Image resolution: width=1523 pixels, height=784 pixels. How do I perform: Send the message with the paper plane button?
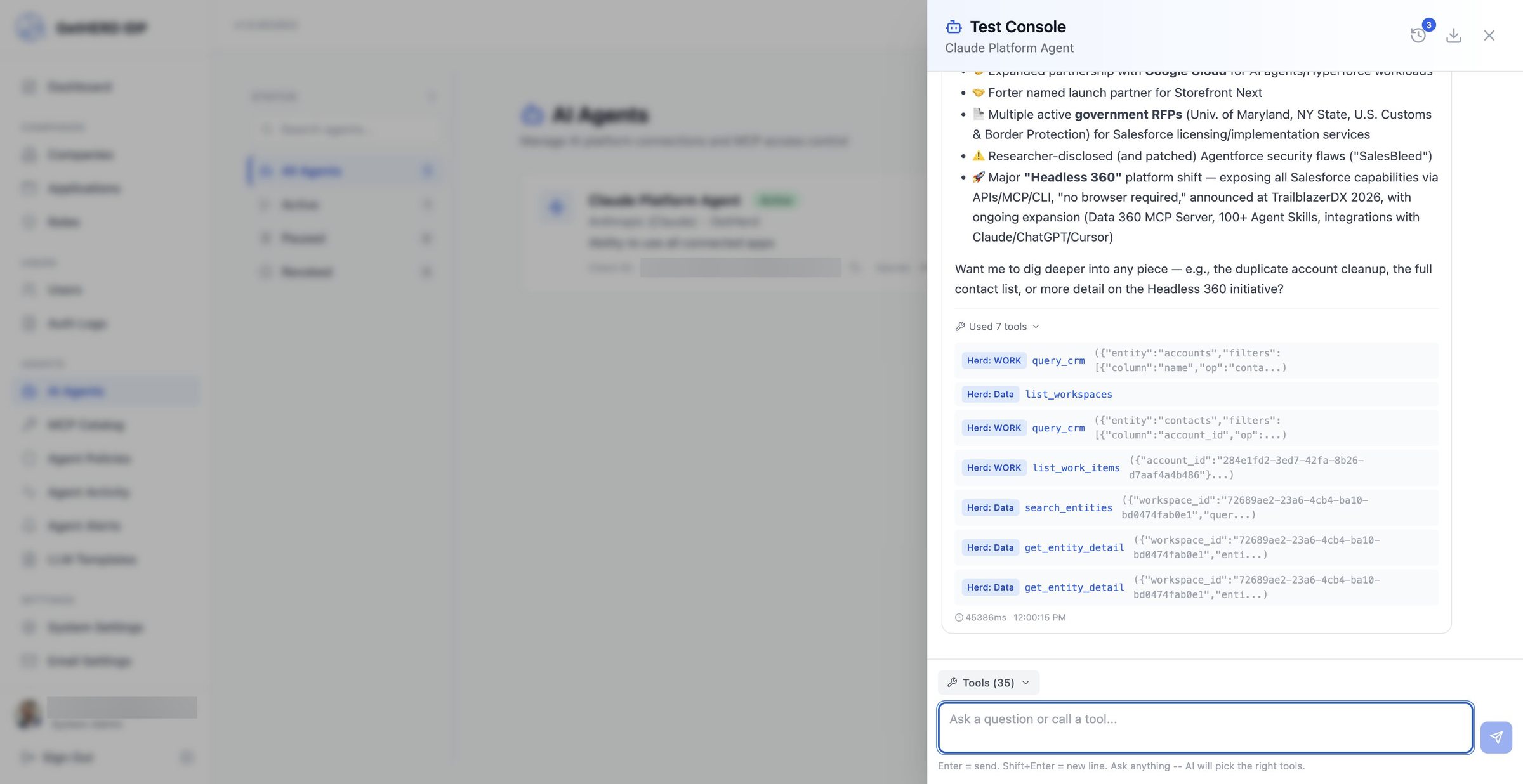coord(1496,737)
